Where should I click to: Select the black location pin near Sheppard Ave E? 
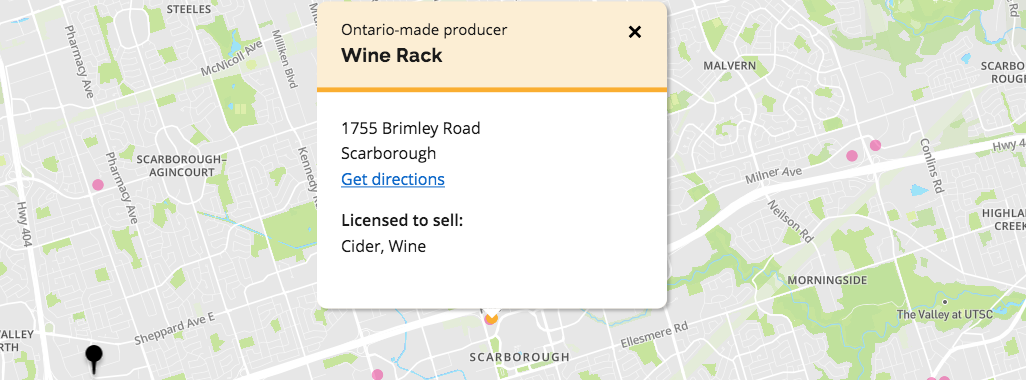pos(94,360)
